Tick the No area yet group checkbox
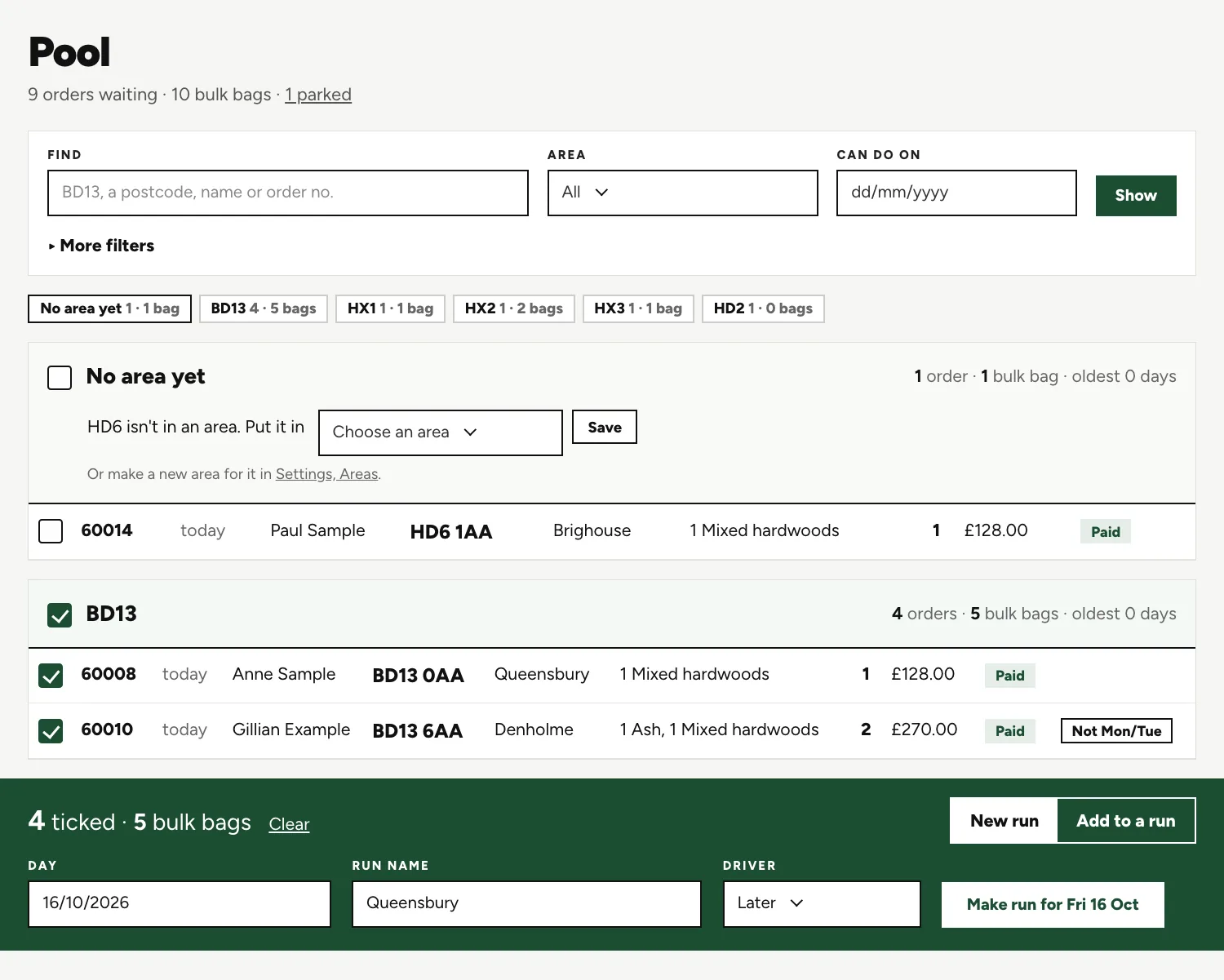 pyautogui.click(x=60, y=378)
